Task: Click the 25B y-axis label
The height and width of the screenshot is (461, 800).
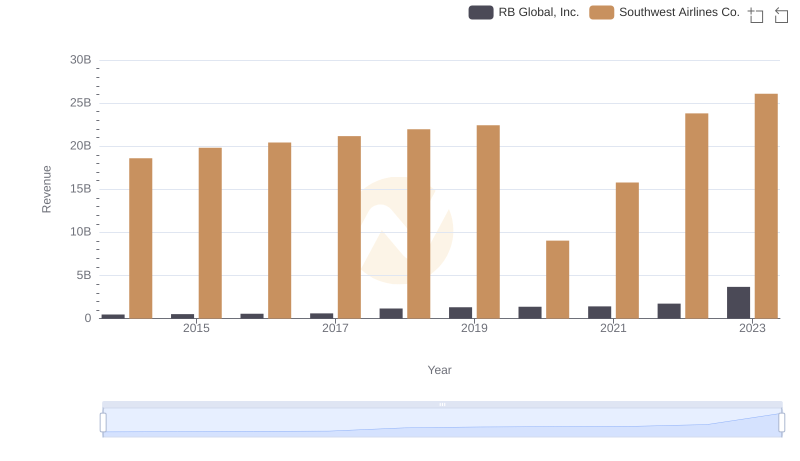Action: [81, 103]
